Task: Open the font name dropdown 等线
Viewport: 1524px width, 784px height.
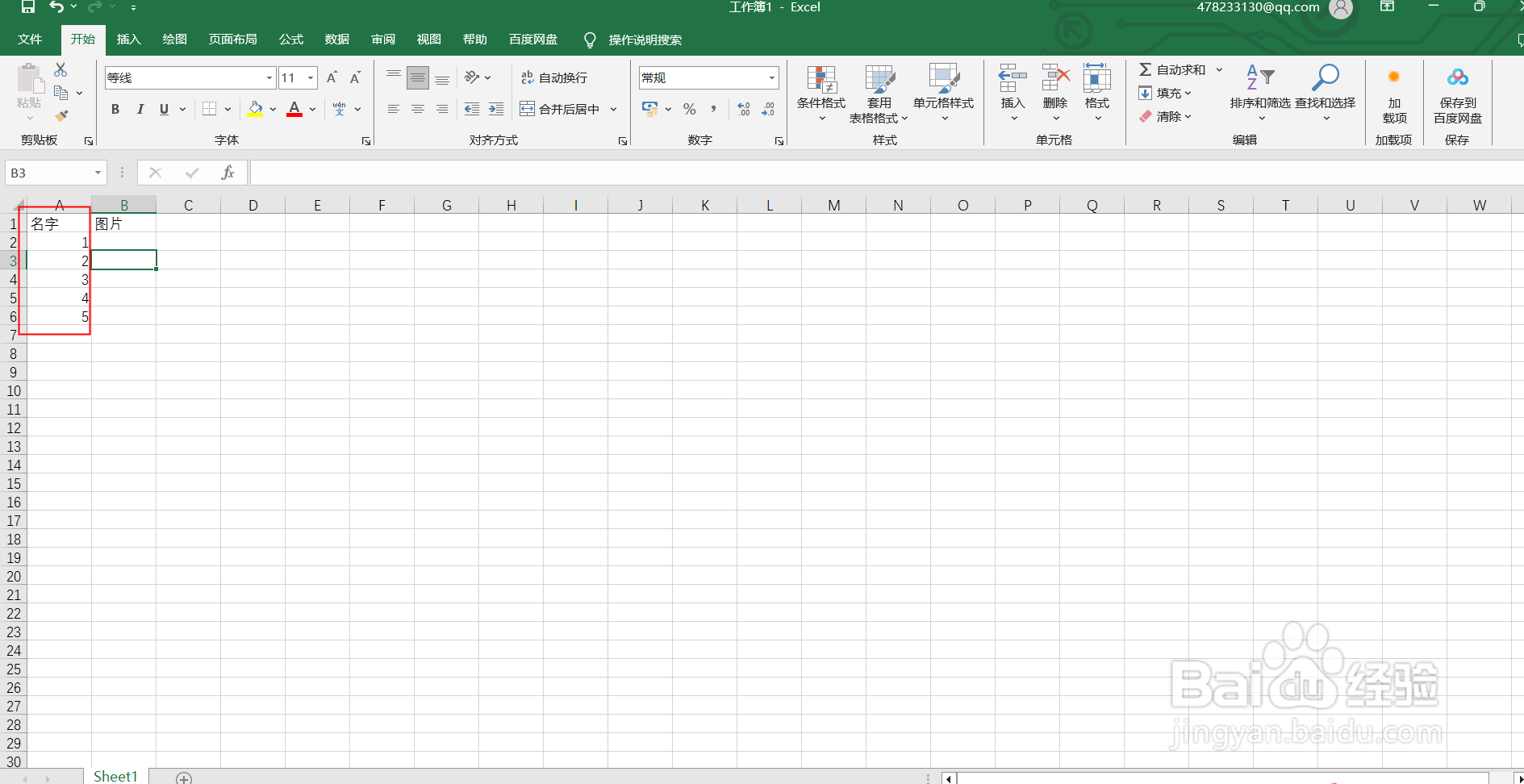Action: point(269,77)
